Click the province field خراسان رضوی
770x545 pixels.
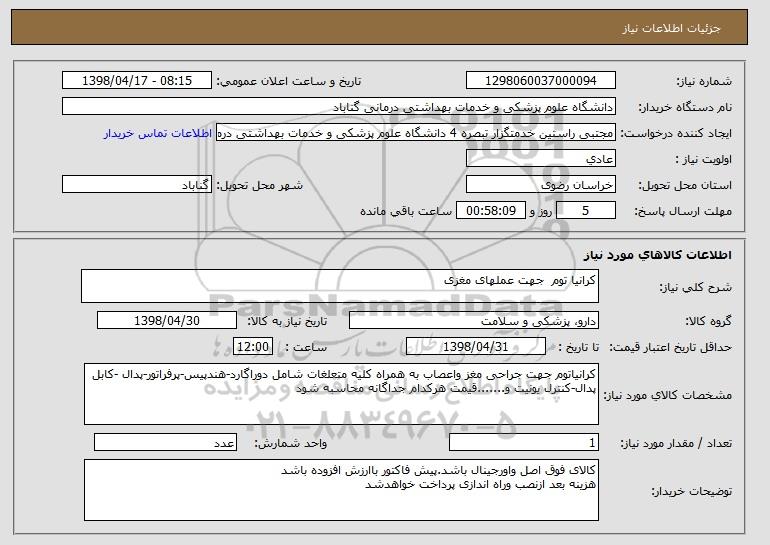click(541, 185)
